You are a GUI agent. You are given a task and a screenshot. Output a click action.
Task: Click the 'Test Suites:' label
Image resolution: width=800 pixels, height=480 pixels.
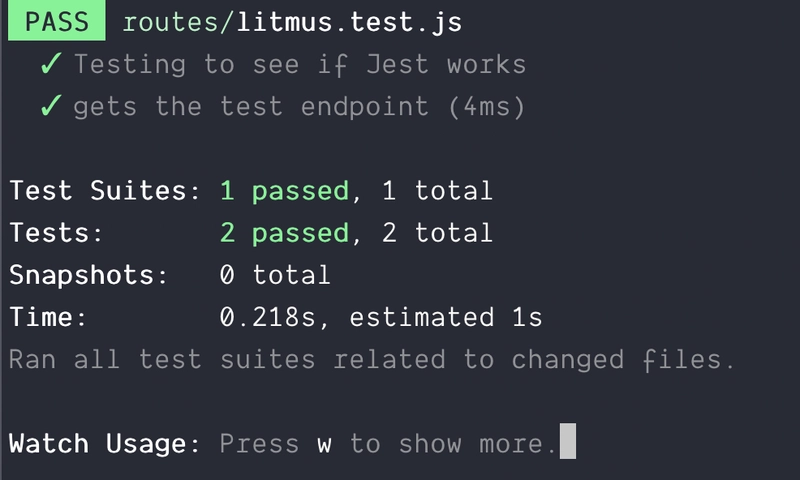[x=105, y=191]
